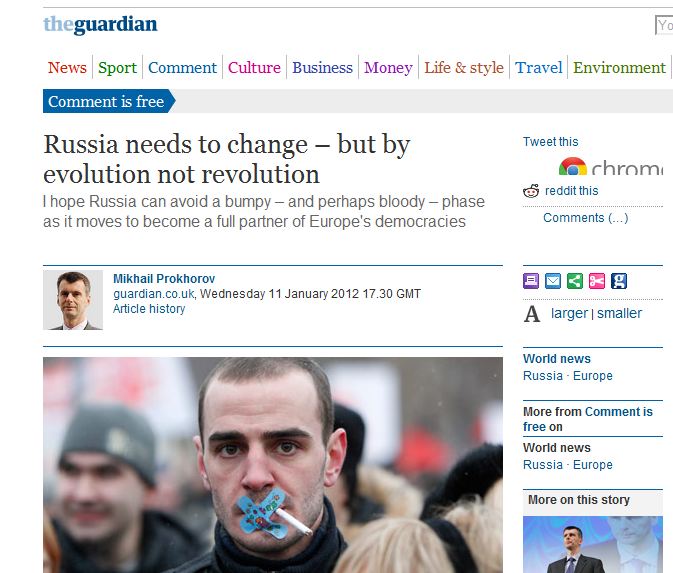Open the Comments link
The width and height of the screenshot is (673, 573).
point(585,218)
